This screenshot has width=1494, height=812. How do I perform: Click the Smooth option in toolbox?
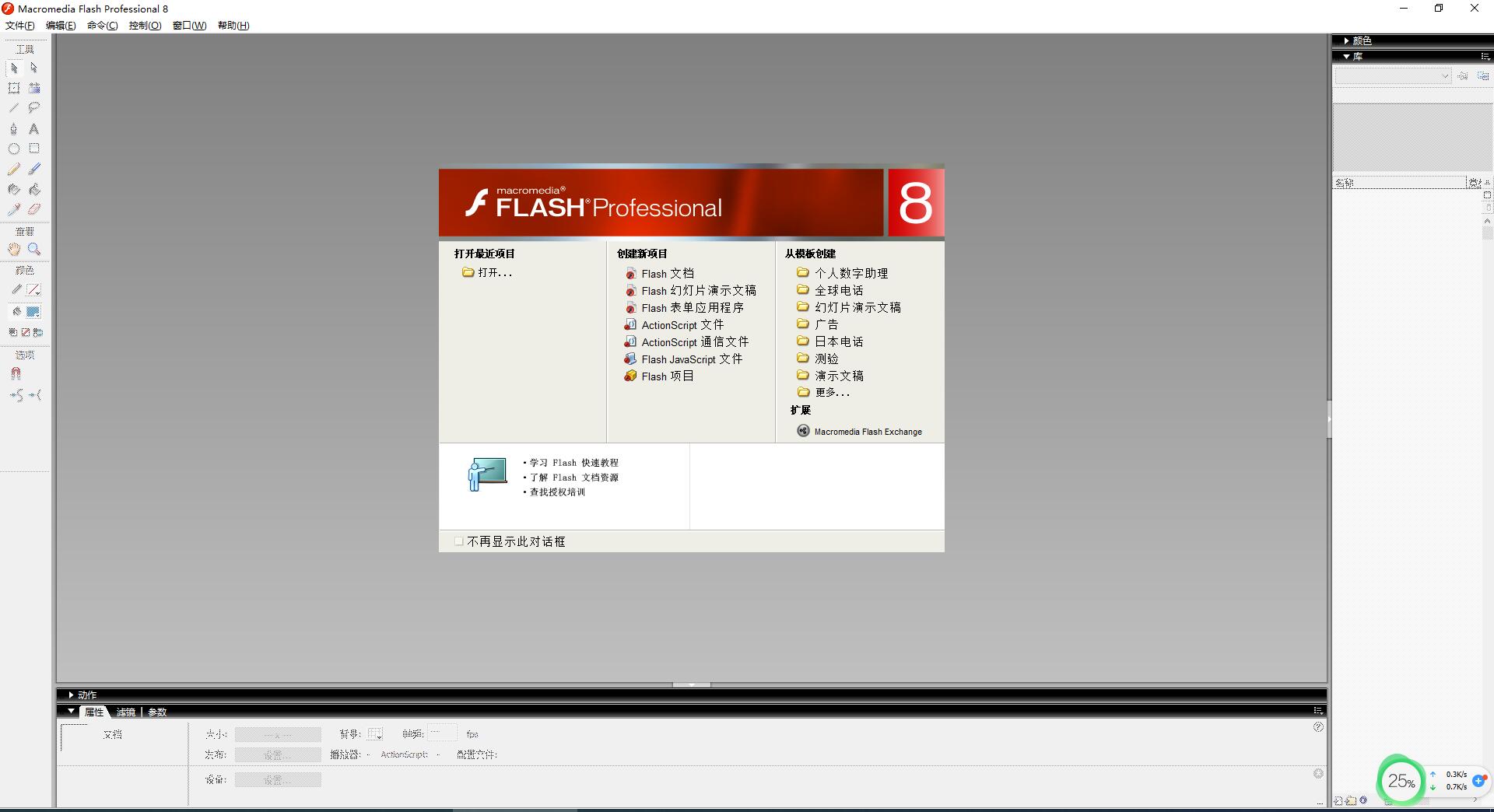[x=16, y=395]
